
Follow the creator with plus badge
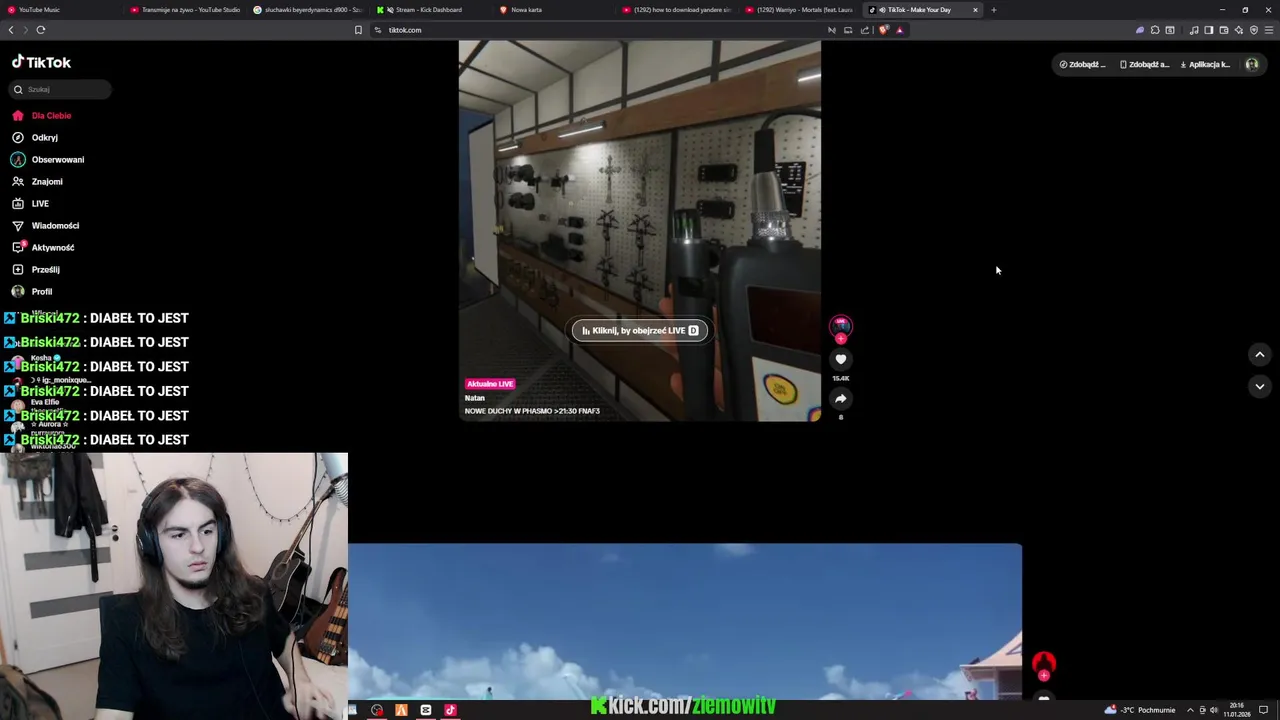[841, 339]
